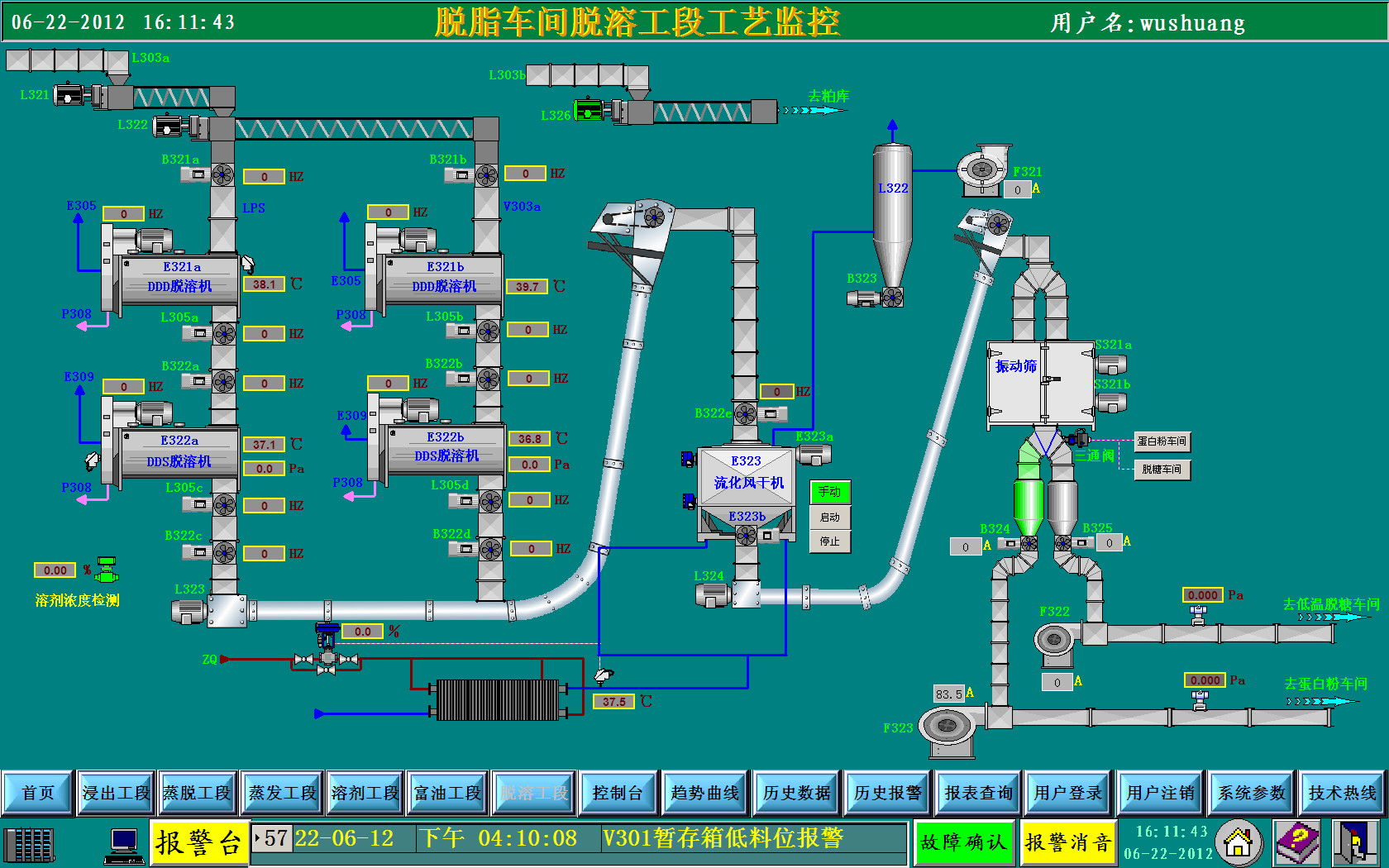The image size is (1389, 868).
Task: Open the 蒸发工段 tab
Action: click(x=283, y=793)
